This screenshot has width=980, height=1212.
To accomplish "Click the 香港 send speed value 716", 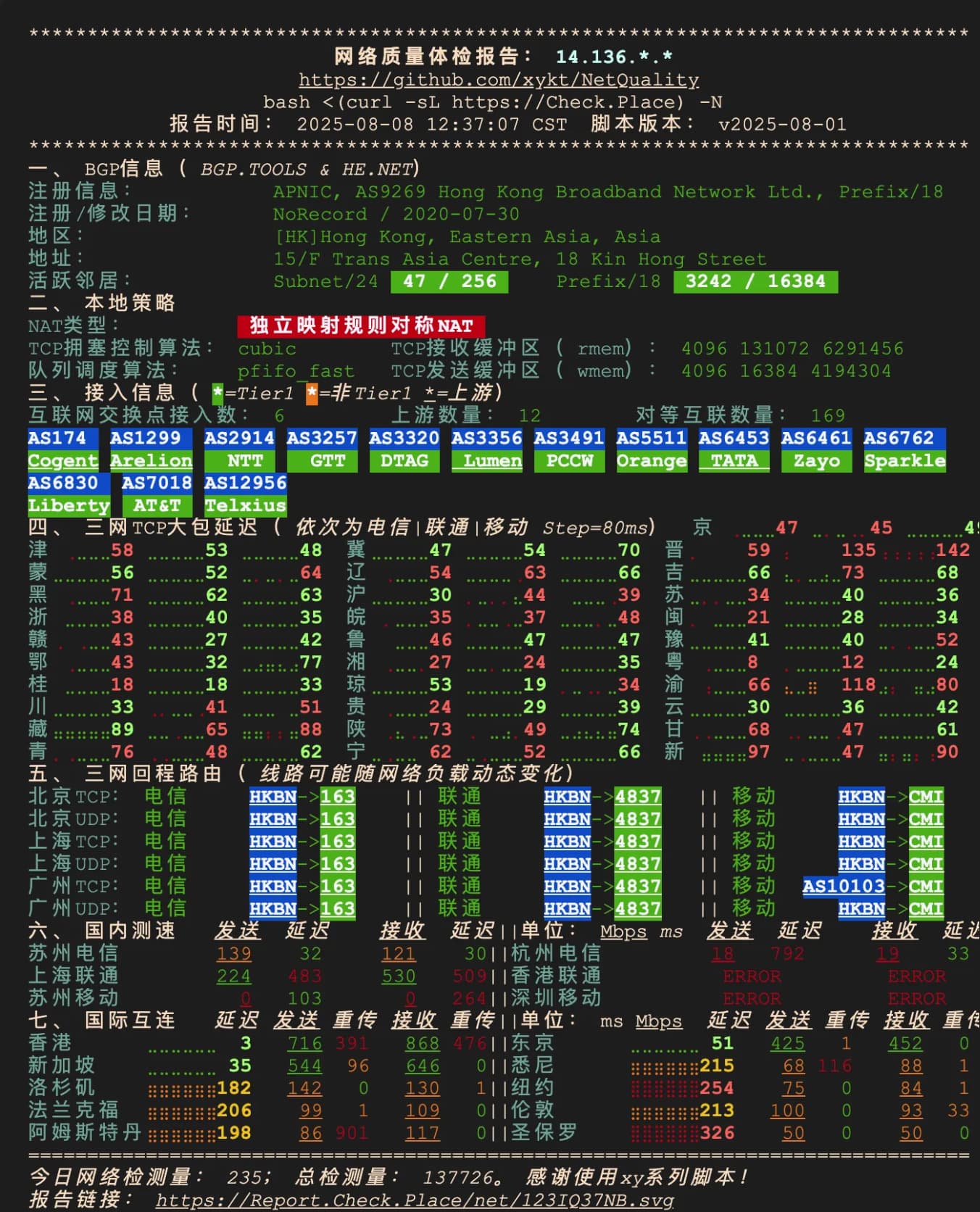I will 304,1043.
